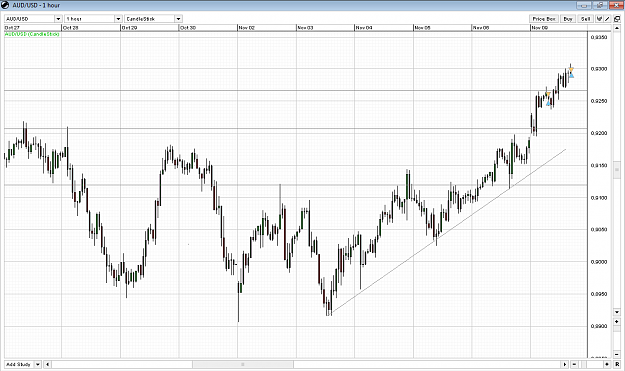Click the Add Study button
The height and width of the screenshot is (371, 625).
(19, 364)
